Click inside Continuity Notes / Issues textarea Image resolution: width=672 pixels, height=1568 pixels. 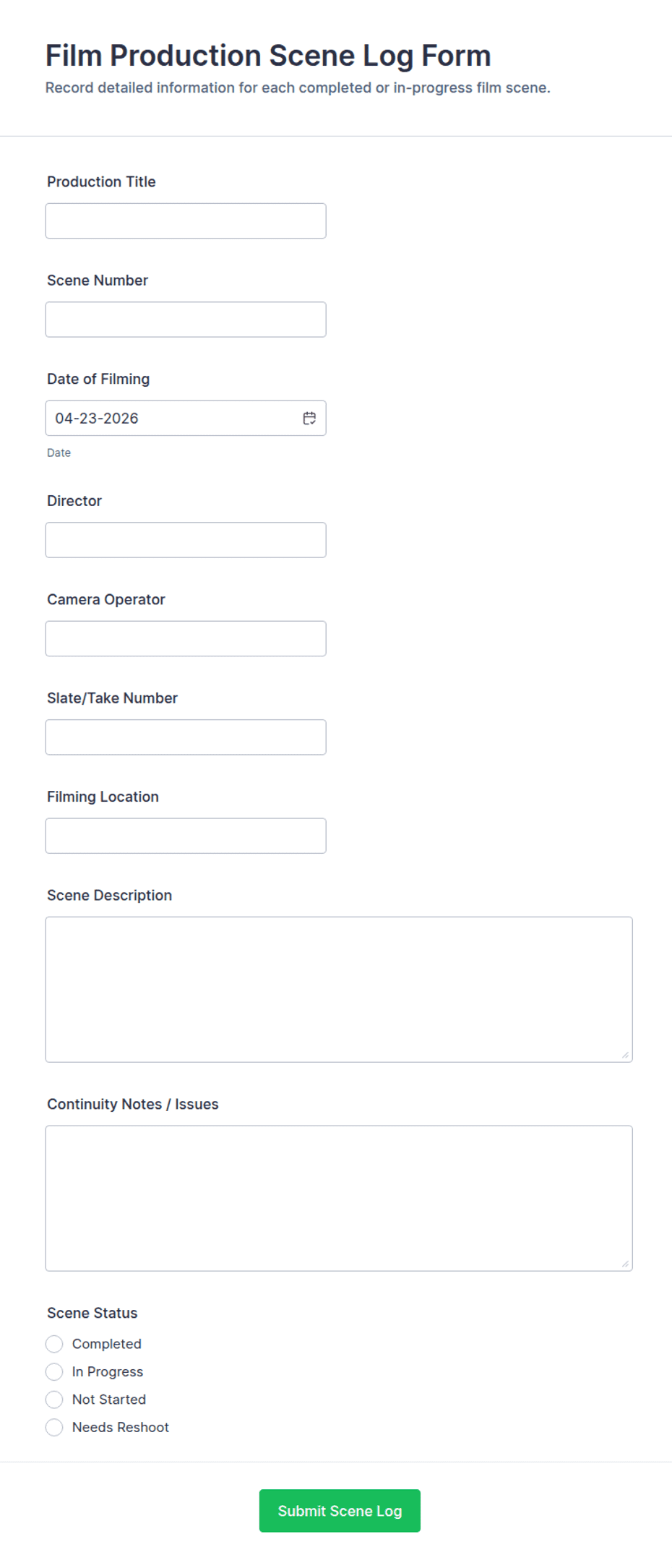(x=338, y=1198)
